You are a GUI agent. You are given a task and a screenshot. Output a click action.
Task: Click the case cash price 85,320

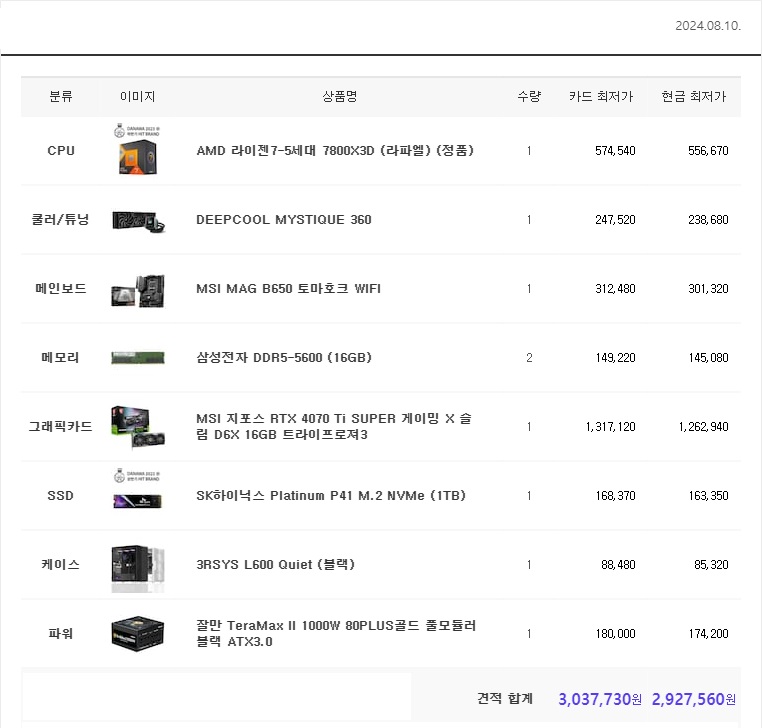[711, 565]
